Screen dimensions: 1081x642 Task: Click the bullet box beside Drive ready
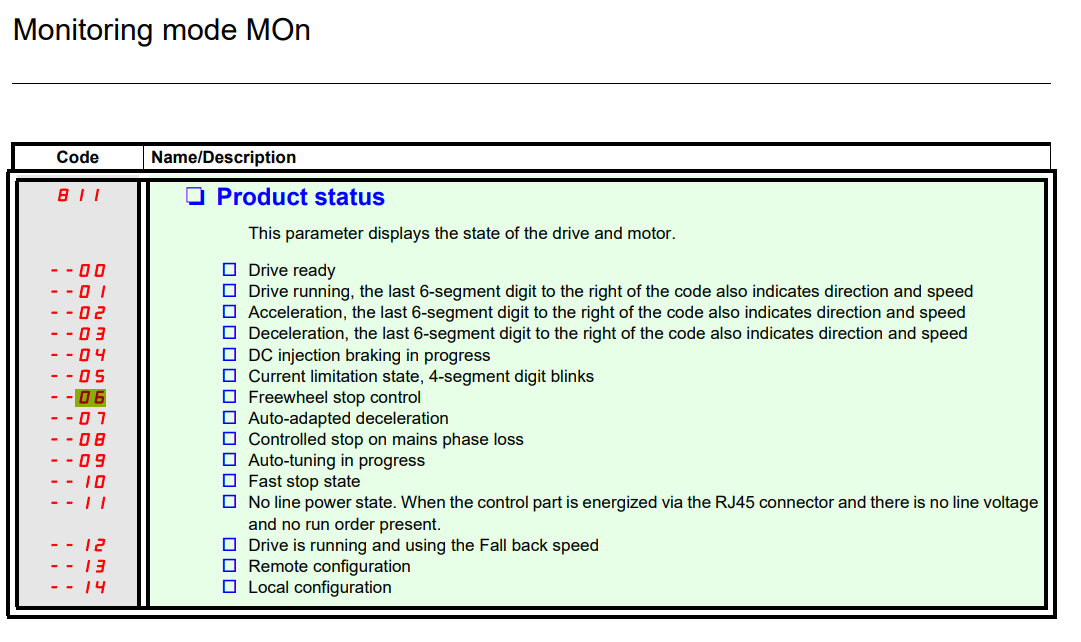[230, 270]
